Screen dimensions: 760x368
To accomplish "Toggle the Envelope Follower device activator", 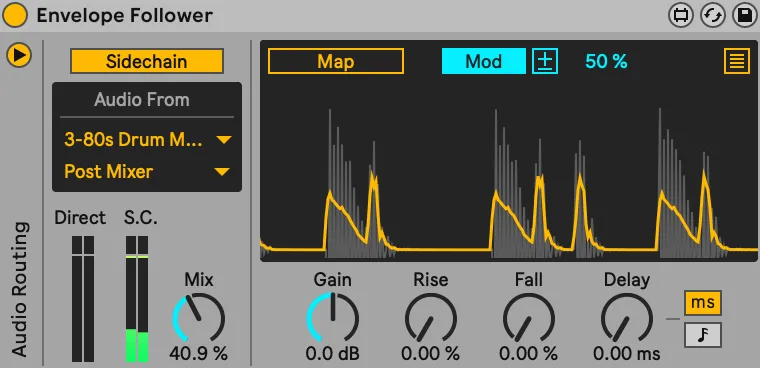I will 15,16.
